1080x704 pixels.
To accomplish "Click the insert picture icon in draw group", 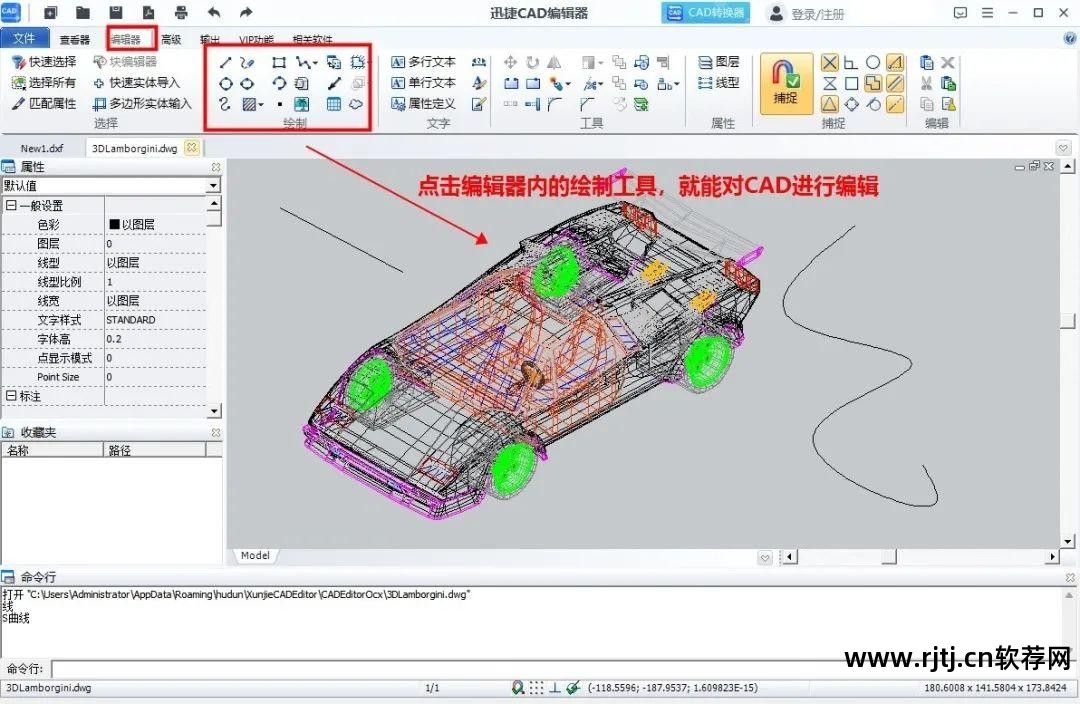I will (x=302, y=105).
